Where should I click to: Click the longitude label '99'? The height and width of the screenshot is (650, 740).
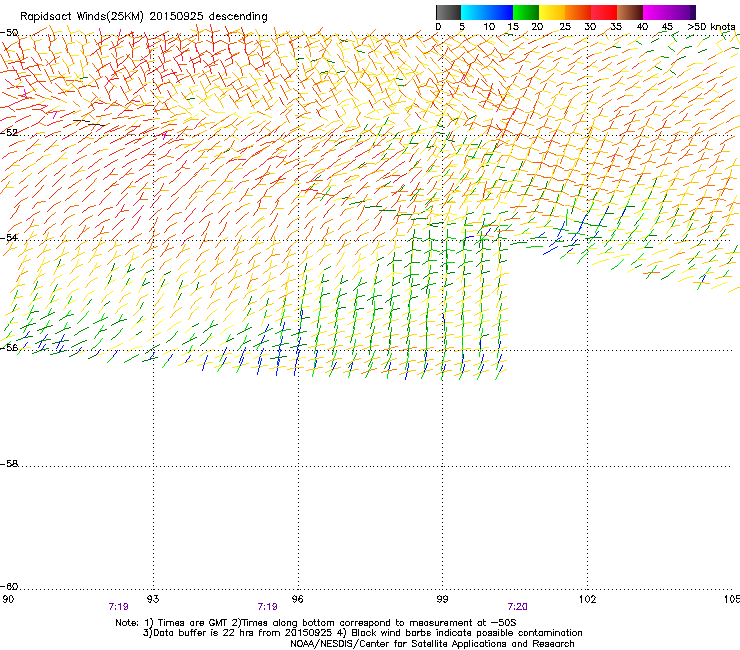(442, 599)
